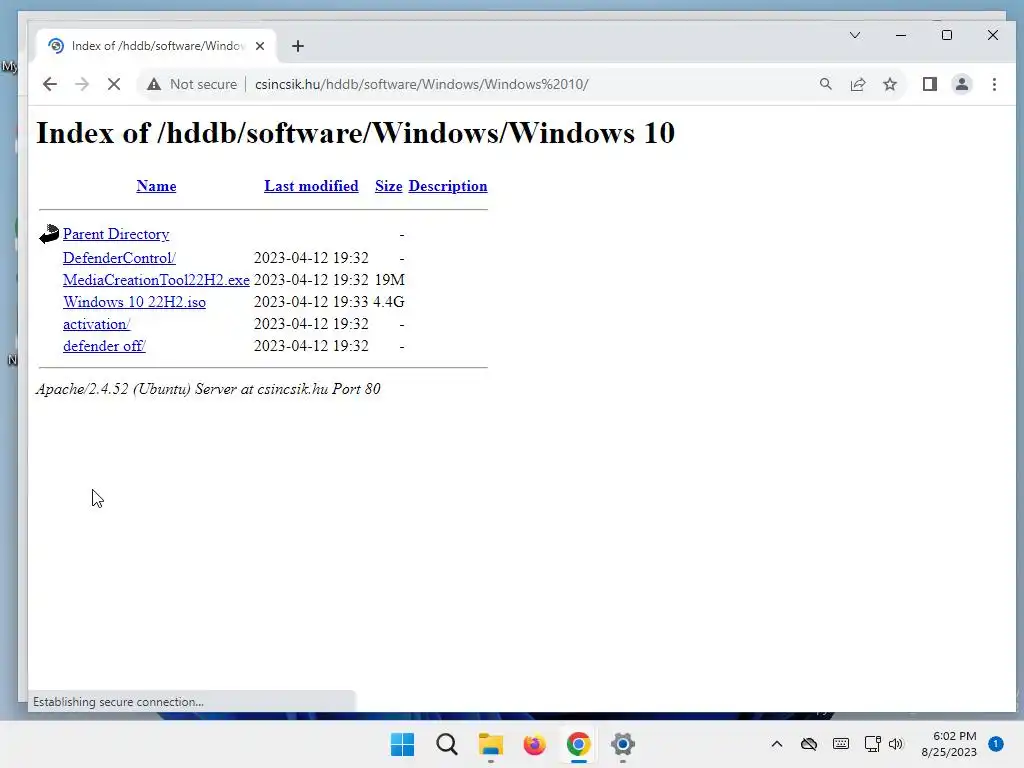Open the notification badge
The width and height of the screenshot is (1024, 768).
996,744
